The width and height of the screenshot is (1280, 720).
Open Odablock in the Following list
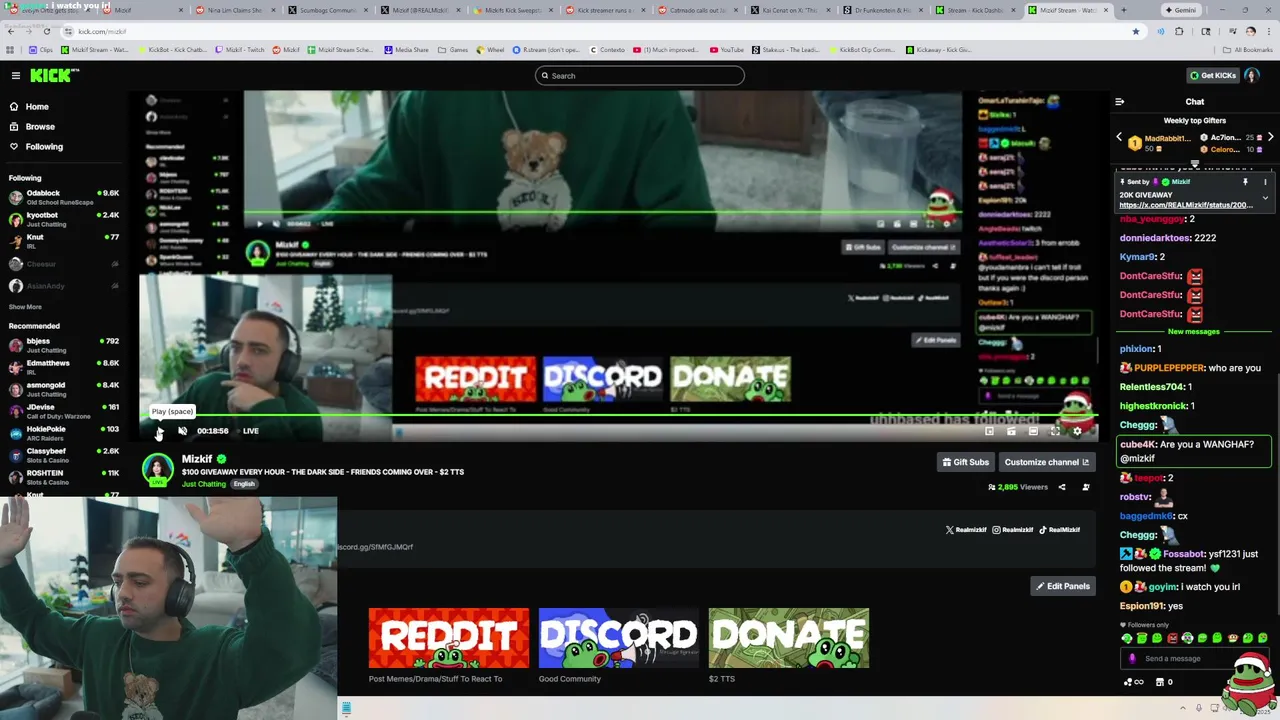(x=64, y=197)
